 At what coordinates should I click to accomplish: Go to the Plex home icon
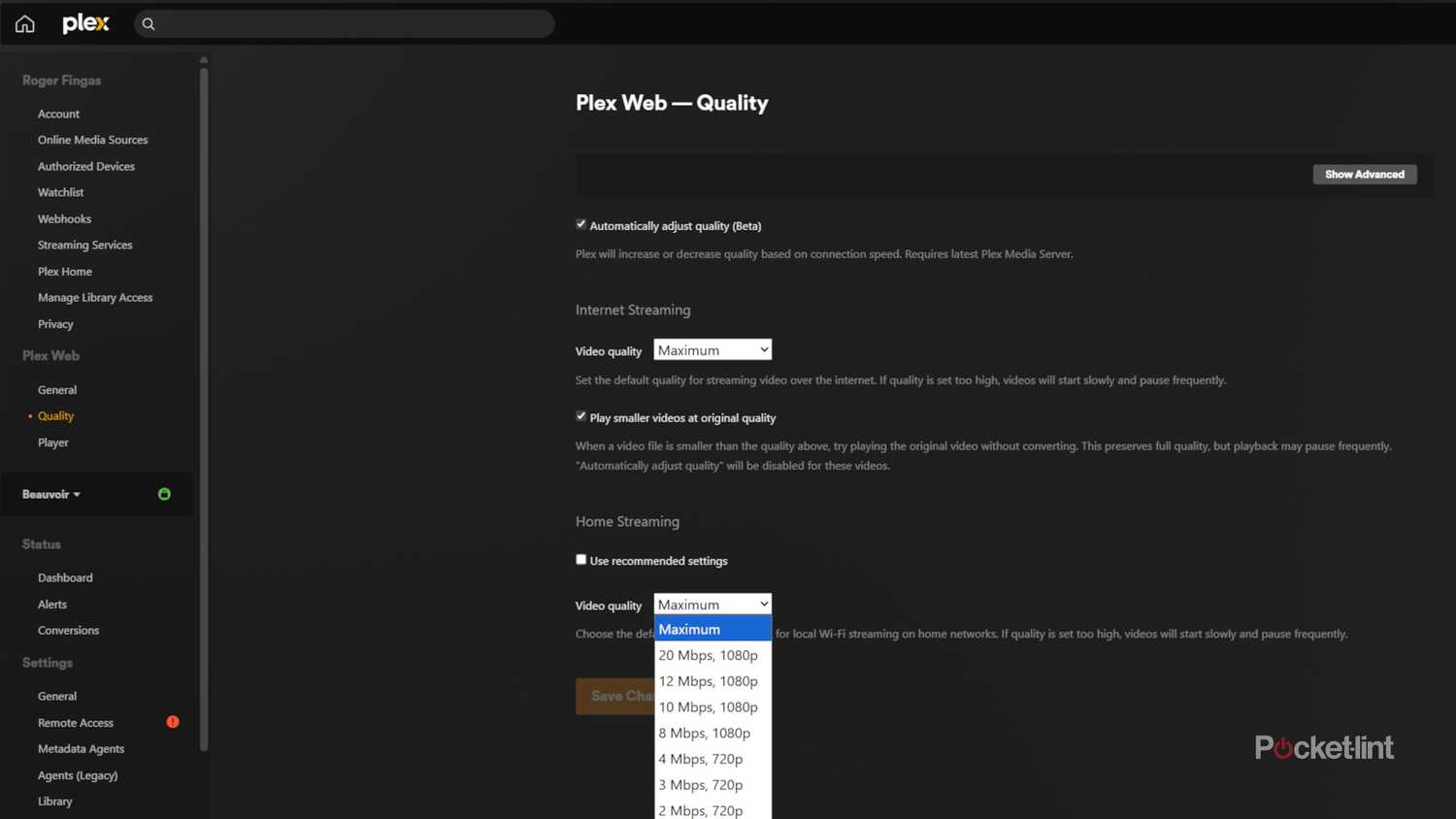pos(24,23)
